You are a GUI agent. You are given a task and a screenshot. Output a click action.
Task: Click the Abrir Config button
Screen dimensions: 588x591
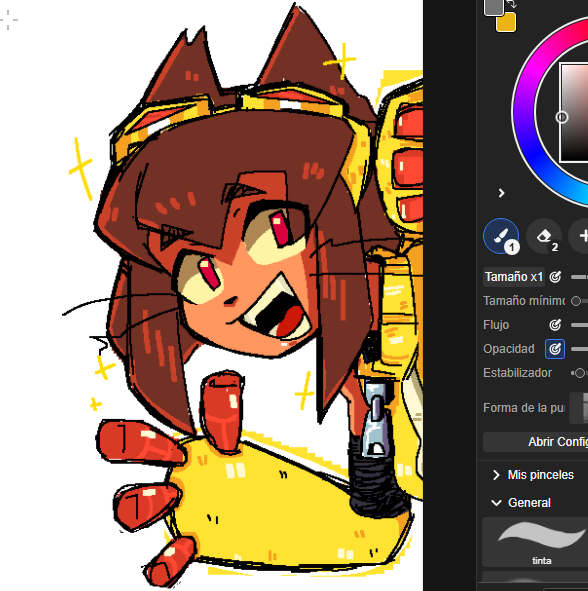536,442
